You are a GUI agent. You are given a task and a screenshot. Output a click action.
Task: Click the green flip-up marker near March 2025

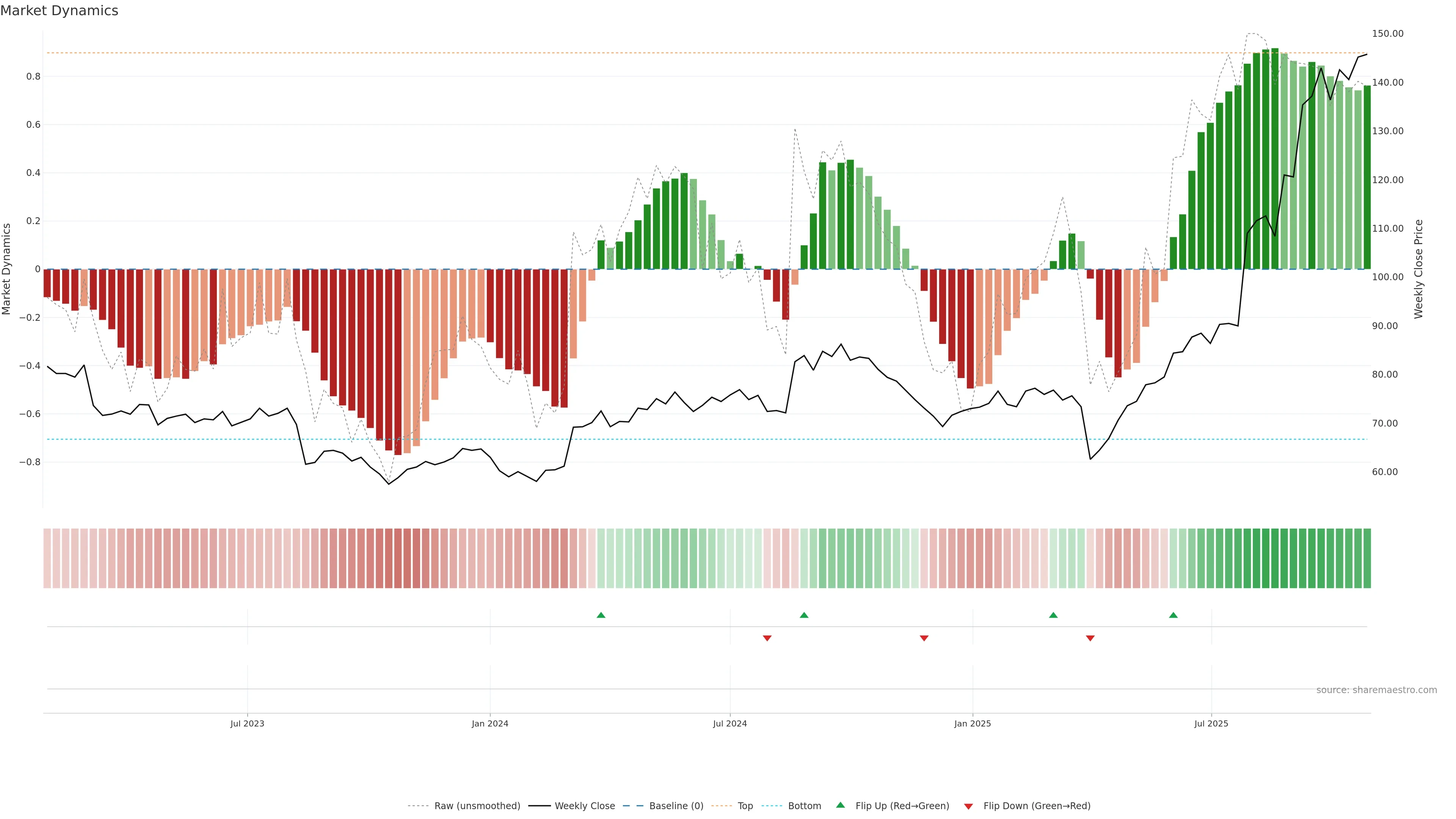click(1053, 615)
